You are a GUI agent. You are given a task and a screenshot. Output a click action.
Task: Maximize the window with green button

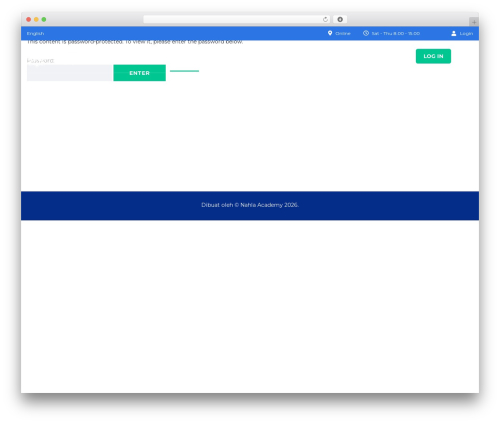point(44,19)
